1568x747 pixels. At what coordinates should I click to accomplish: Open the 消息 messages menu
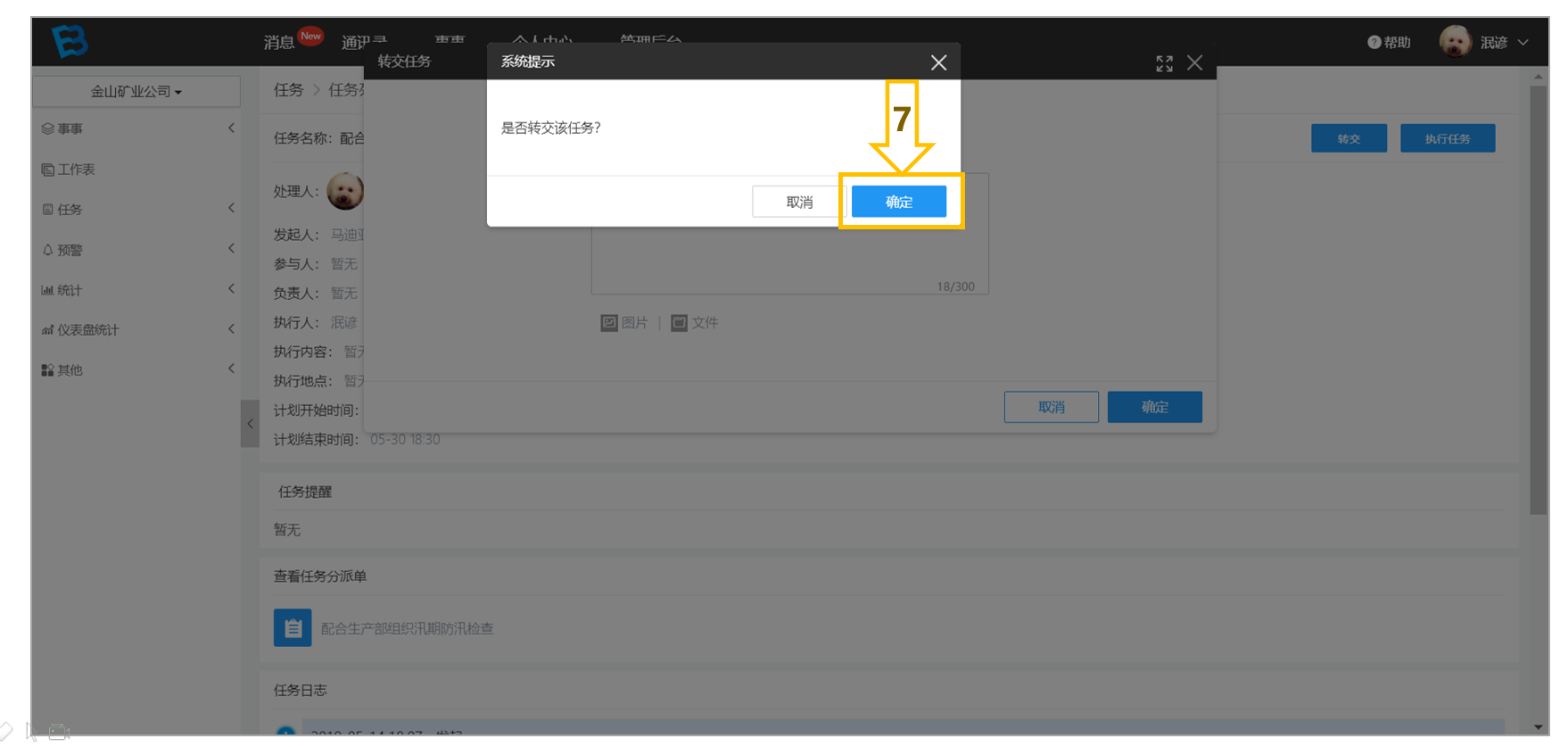(x=278, y=42)
